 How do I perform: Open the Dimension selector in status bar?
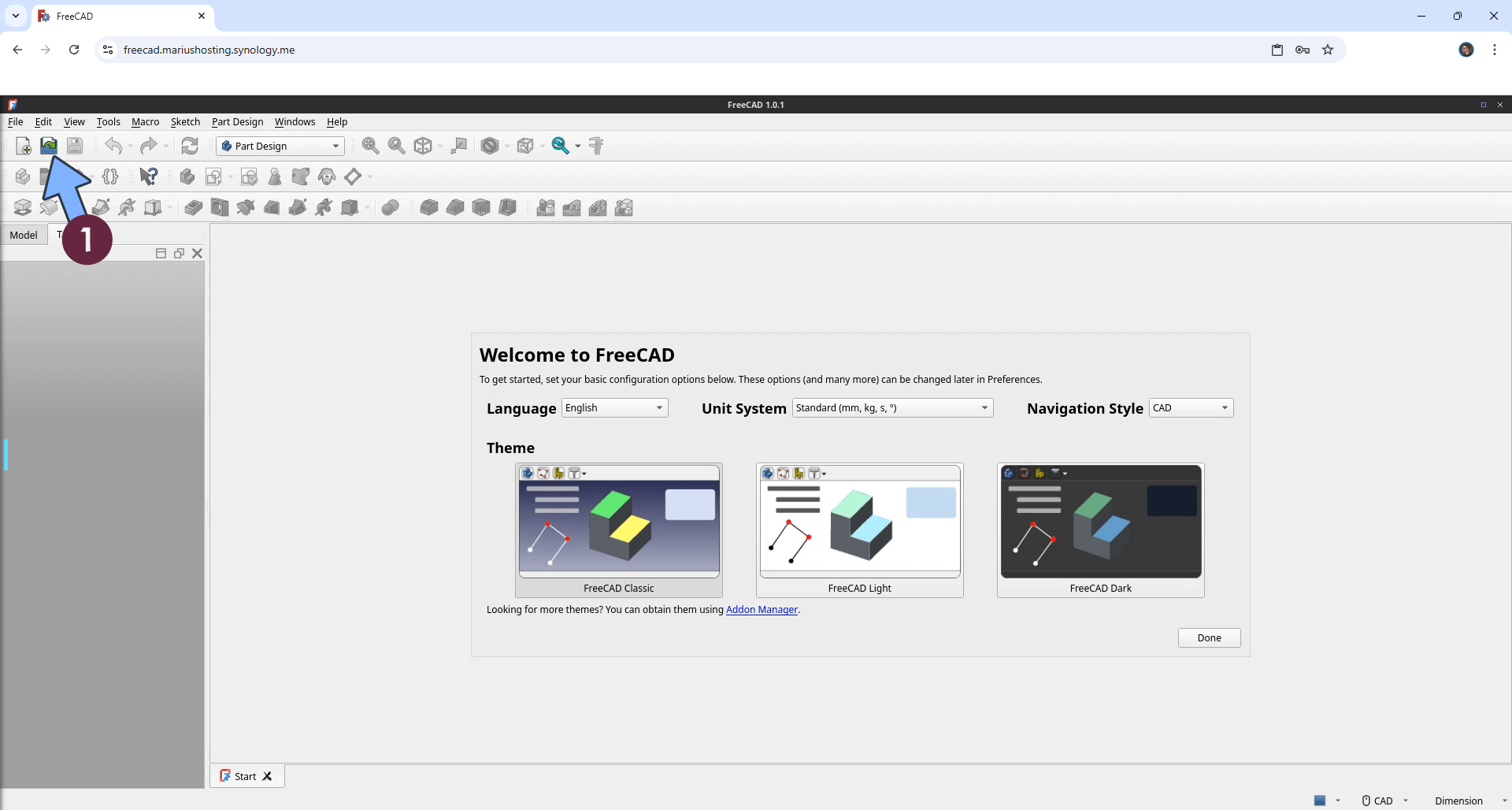tap(1469, 801)
